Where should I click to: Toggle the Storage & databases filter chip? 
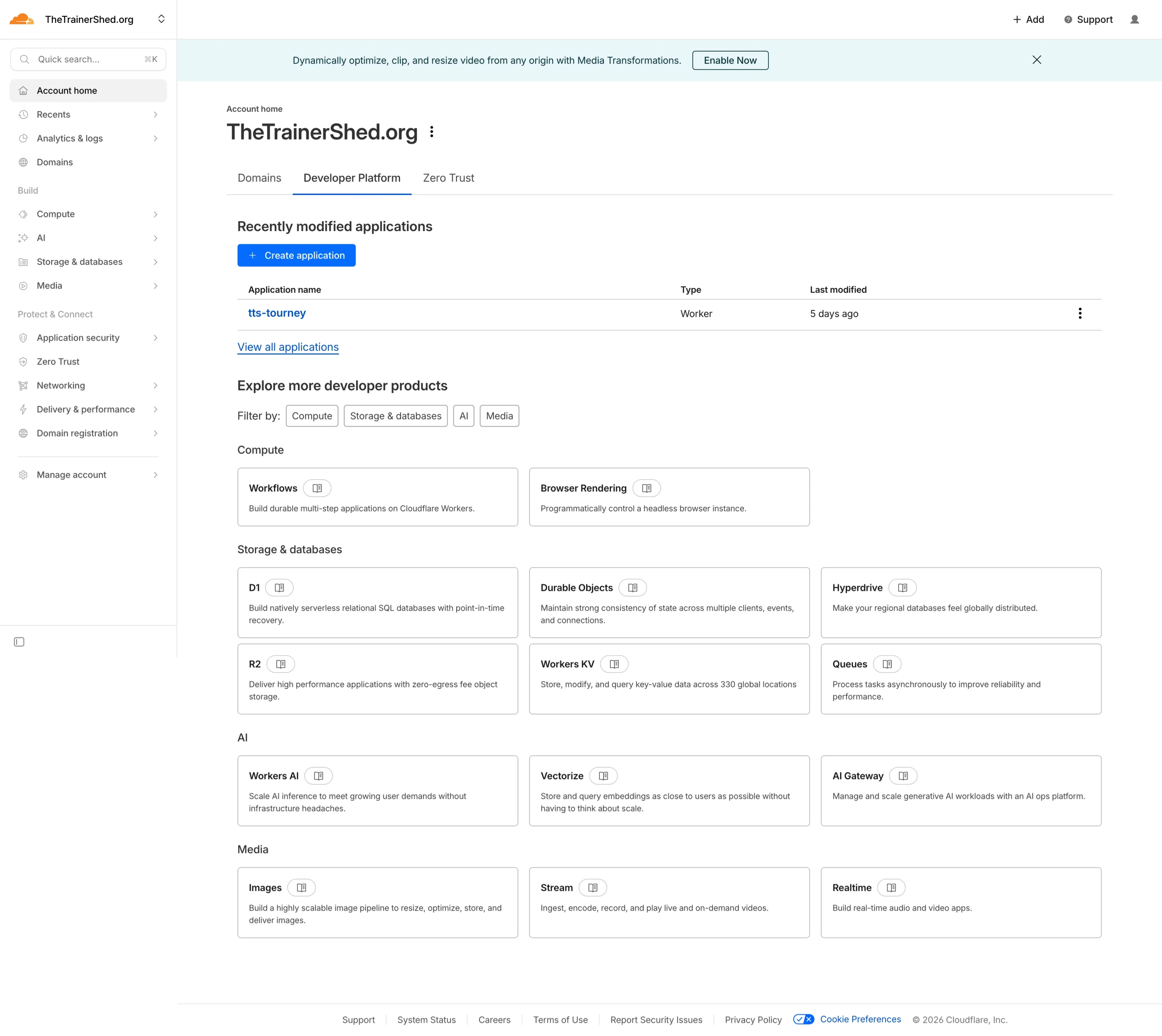pyautogui.click(x=395, y=416)
